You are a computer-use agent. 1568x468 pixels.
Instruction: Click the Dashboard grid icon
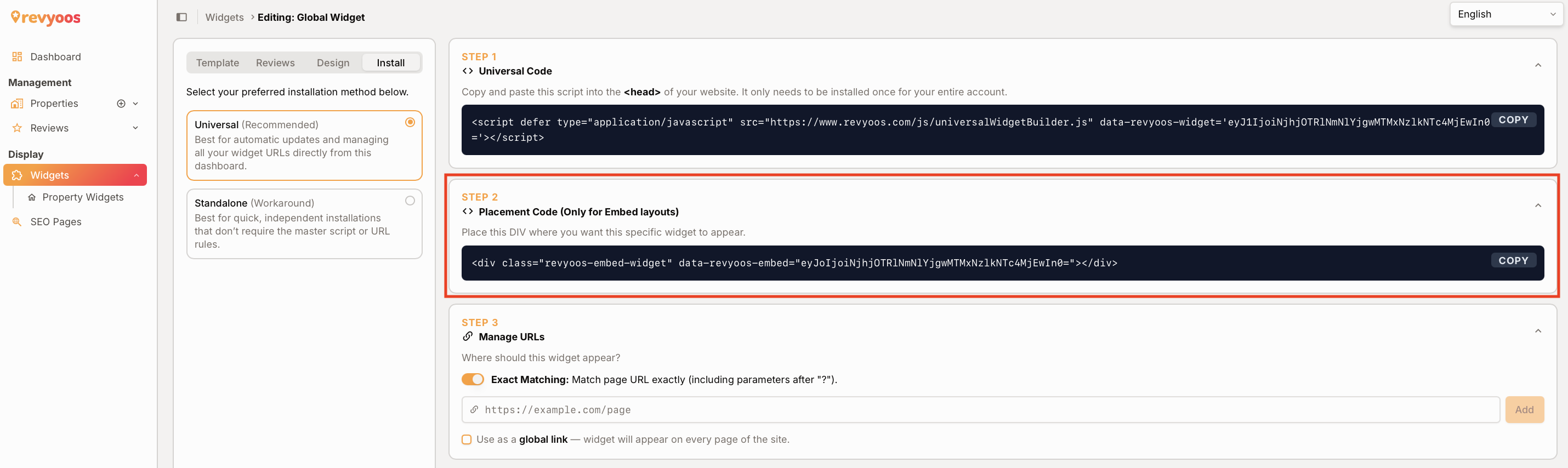pos(17,56)
